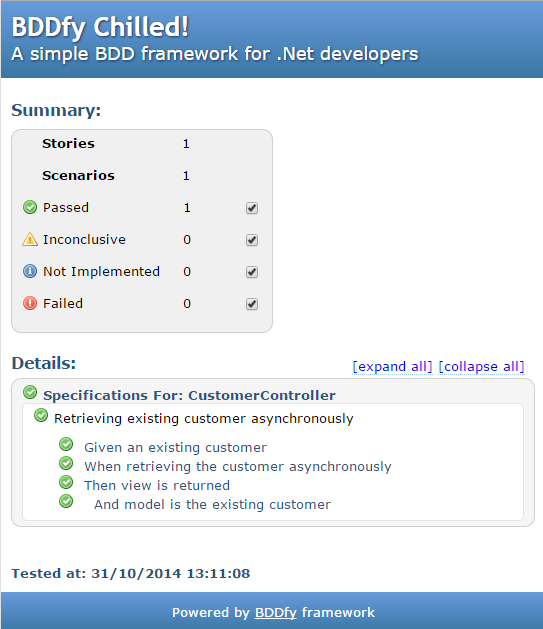The height and width of the screenshot is (629, 543).
Task: Click green check icon beside Specifications For: CustomerController
Action: pos(30,392)
